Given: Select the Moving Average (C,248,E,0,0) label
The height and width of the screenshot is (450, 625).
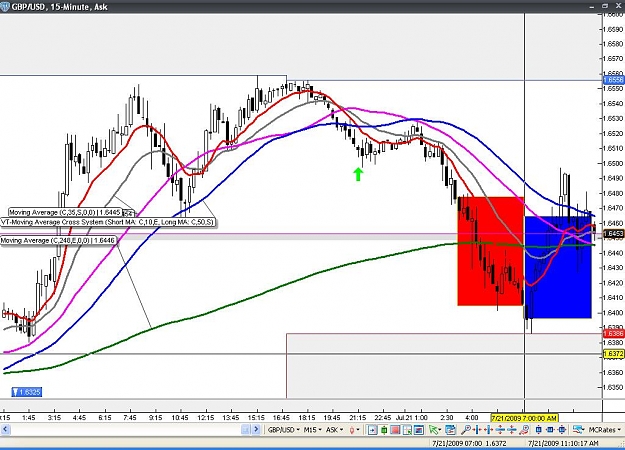Looking at the screenshot, I should point(58,240).
